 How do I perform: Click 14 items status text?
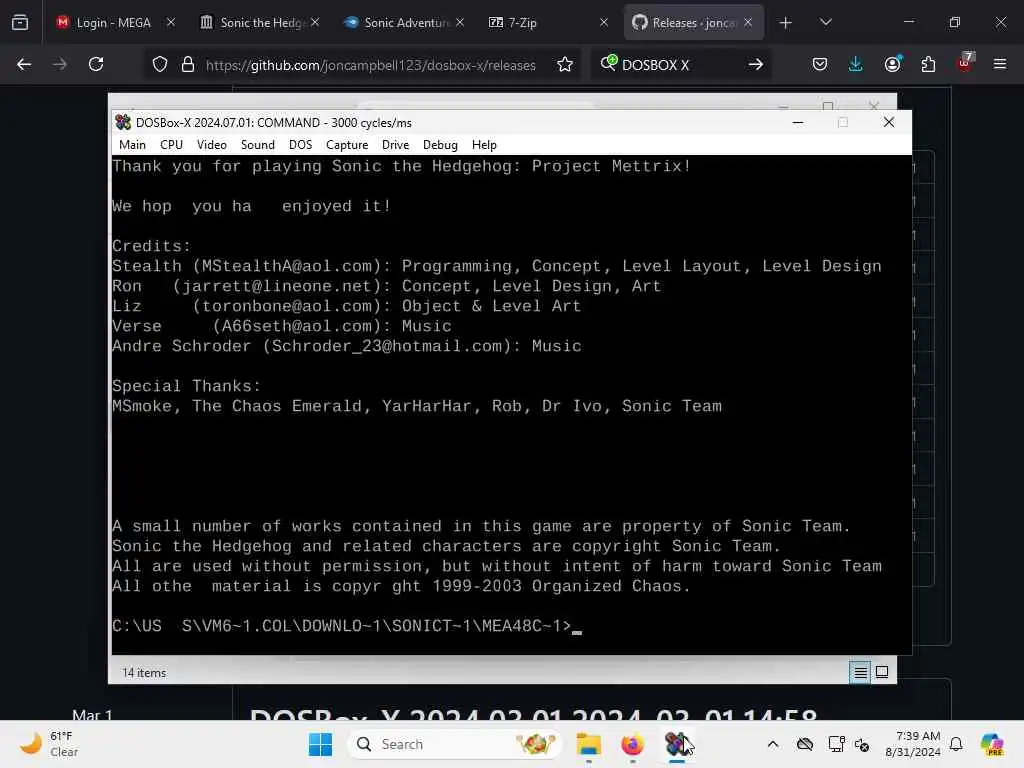144,673
